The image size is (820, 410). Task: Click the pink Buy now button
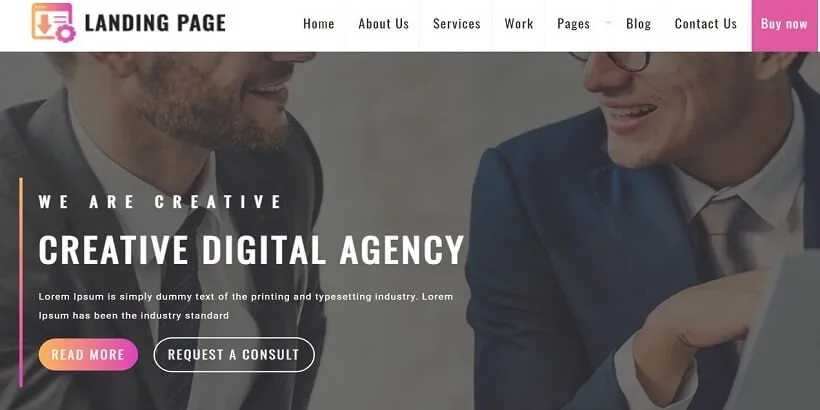click(784, 26)
